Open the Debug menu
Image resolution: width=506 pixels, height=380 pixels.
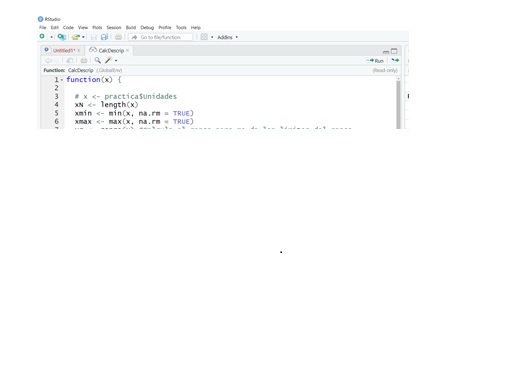[147, 28]
